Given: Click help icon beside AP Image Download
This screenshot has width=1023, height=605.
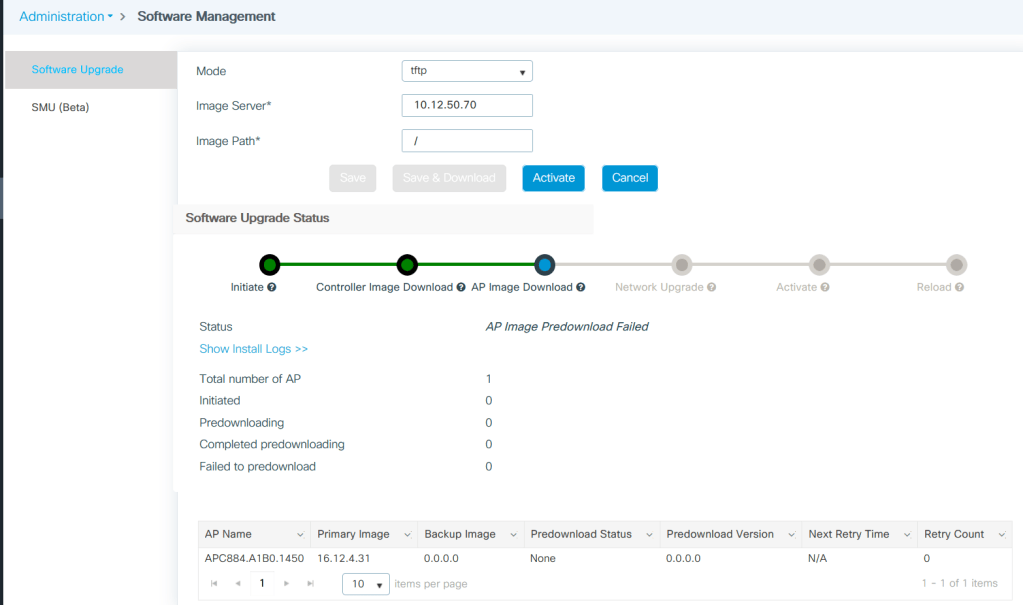Looking at the screenshot, I should (x=581, y=287).
